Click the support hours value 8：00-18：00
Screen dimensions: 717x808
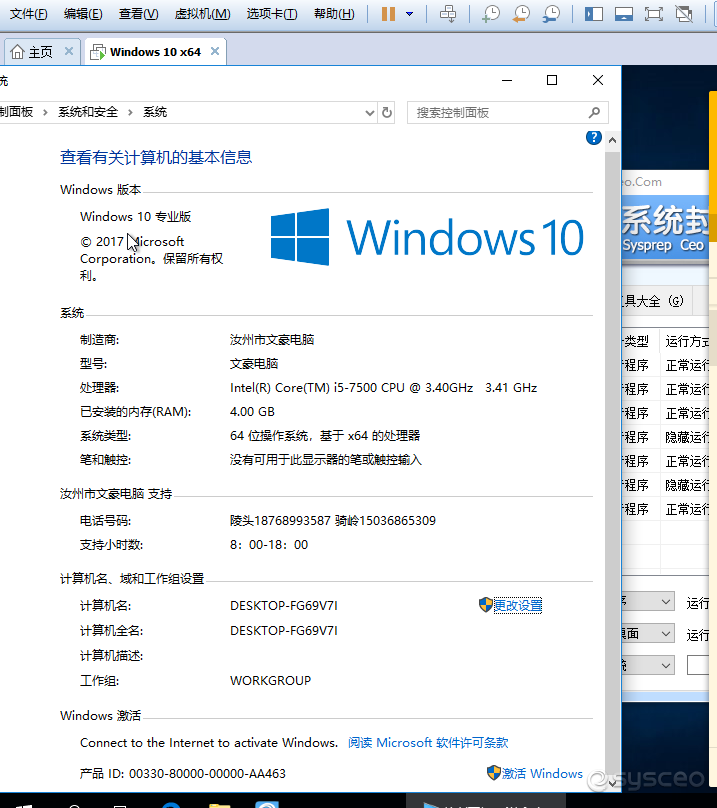pyautogui.click(x=269, y=545)
